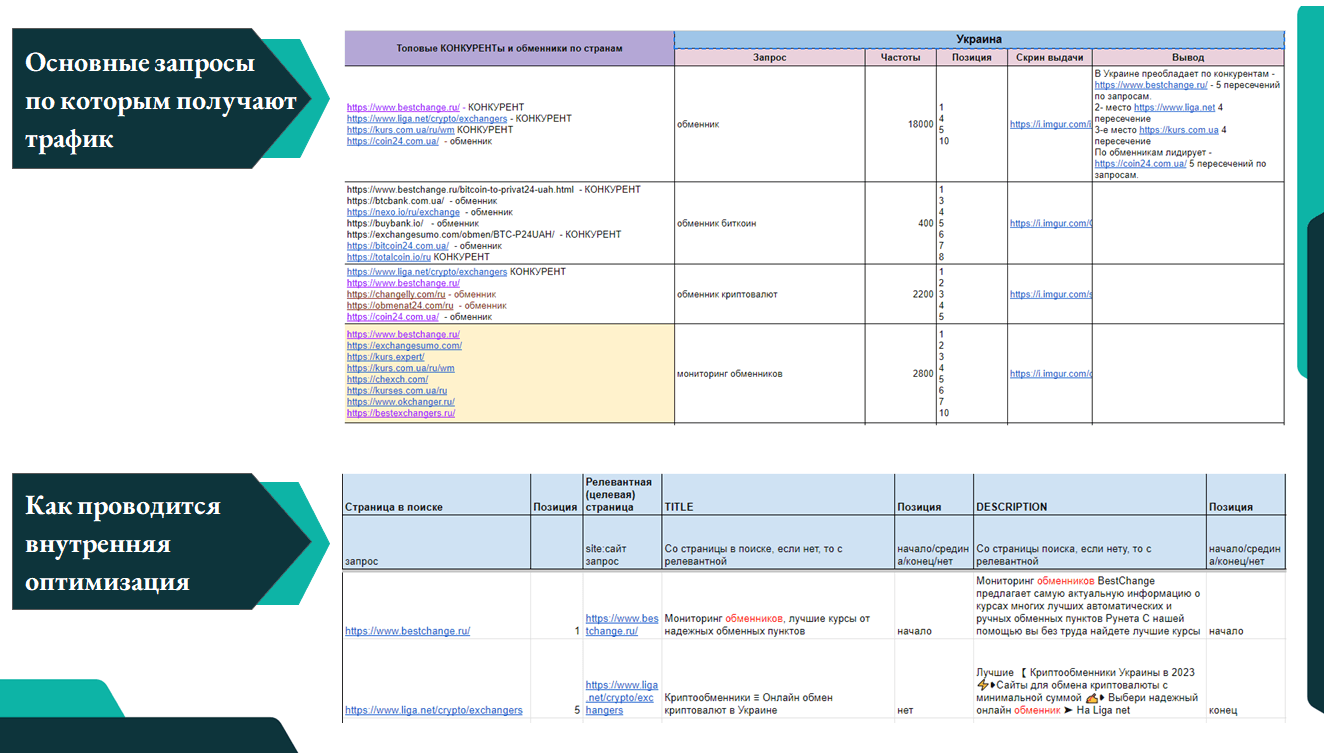Select frequency cell 2800
Viewport: 1324px width, 753px height.
coord(901,374)
